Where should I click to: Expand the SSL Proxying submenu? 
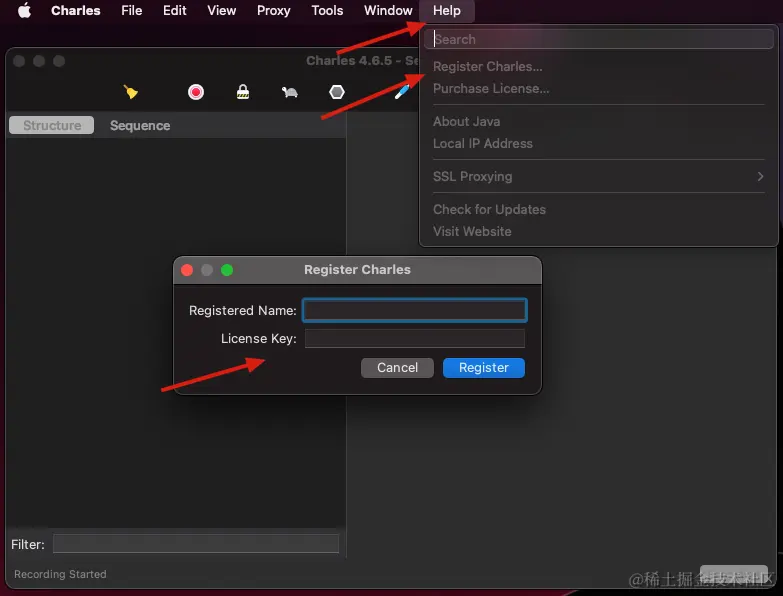click(x=598, y=176)
